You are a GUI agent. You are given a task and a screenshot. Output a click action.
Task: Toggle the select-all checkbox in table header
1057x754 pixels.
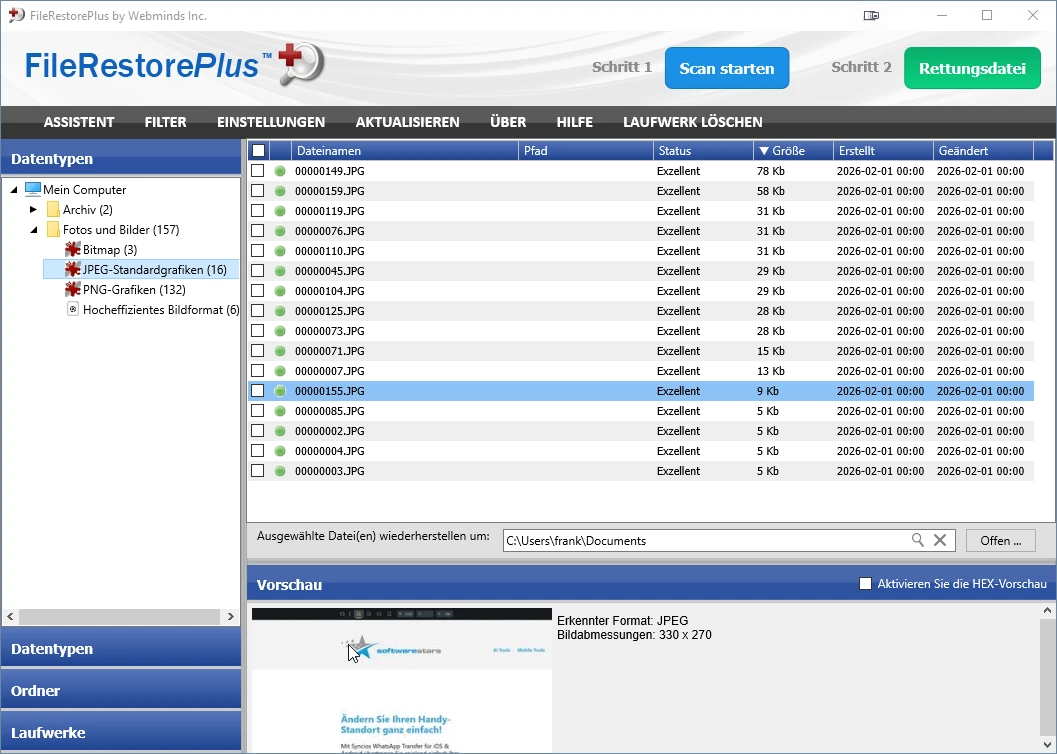tap(258, 151)
